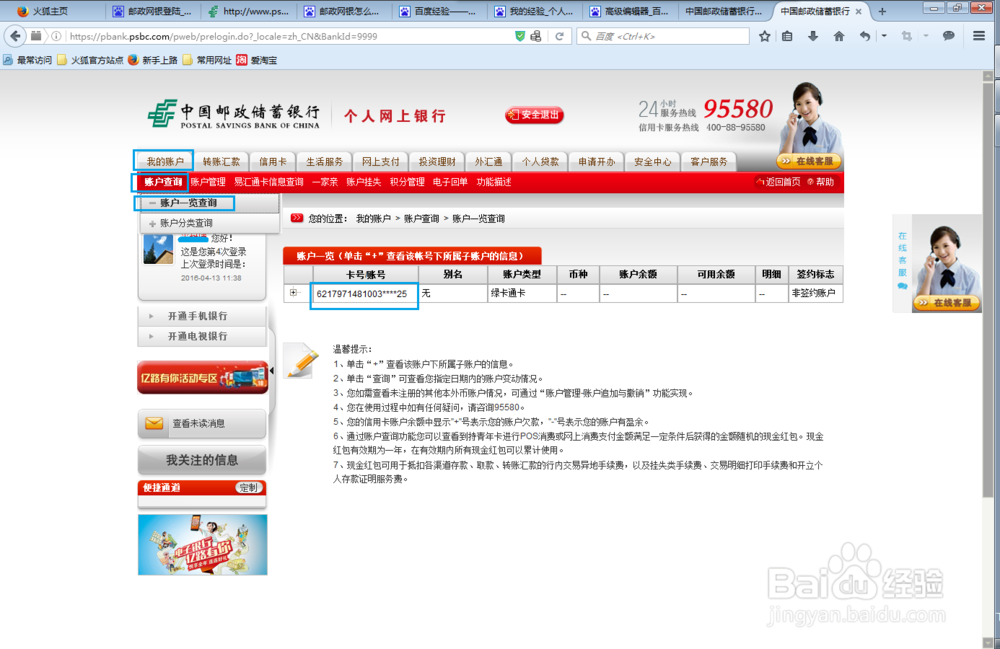
Task: Select 功能描述 in the red submenu
Action: [x=494, y=182]
